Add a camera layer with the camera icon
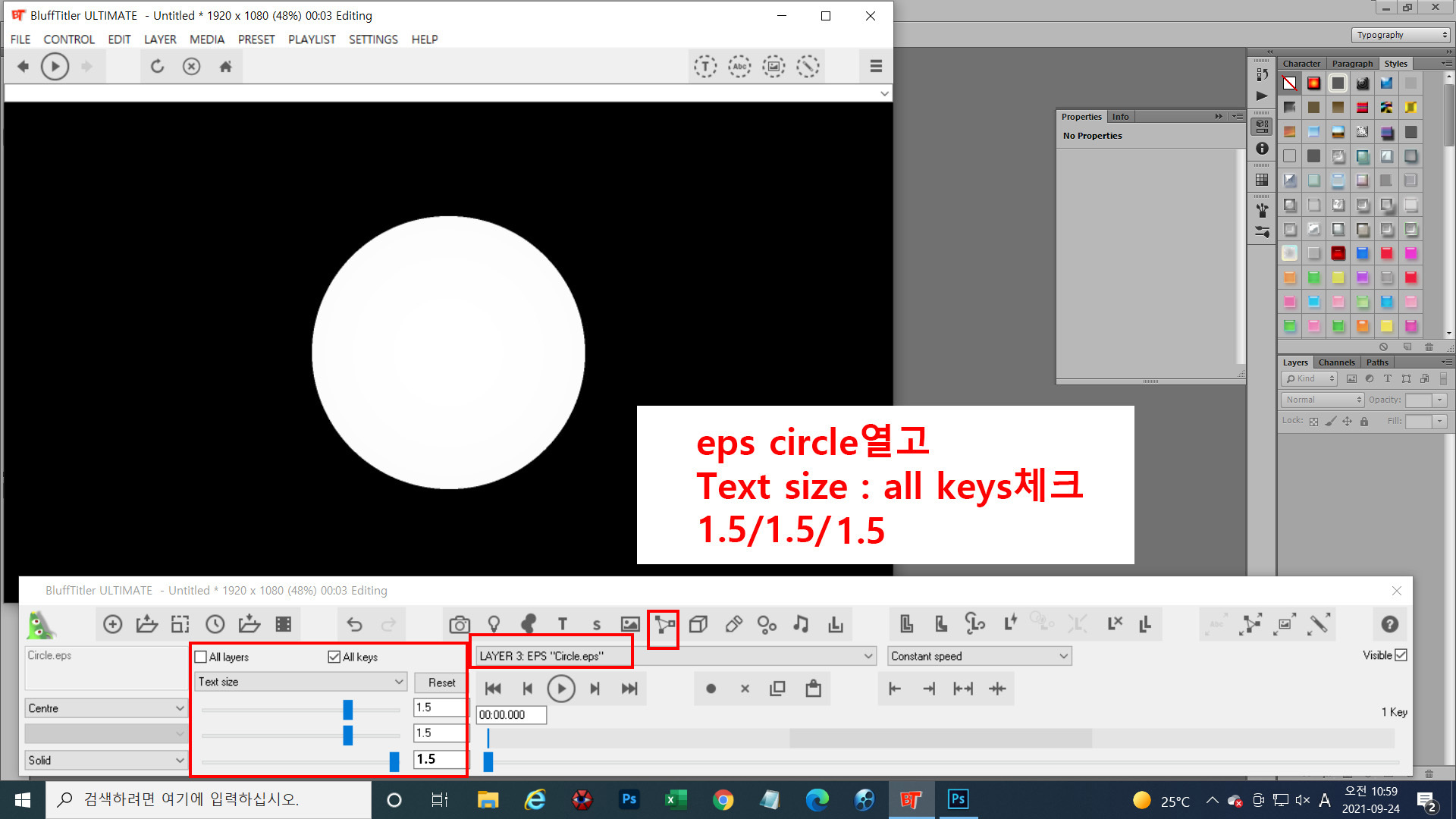The height and width of the screenshot is (819, 1456). click(459, 624)
